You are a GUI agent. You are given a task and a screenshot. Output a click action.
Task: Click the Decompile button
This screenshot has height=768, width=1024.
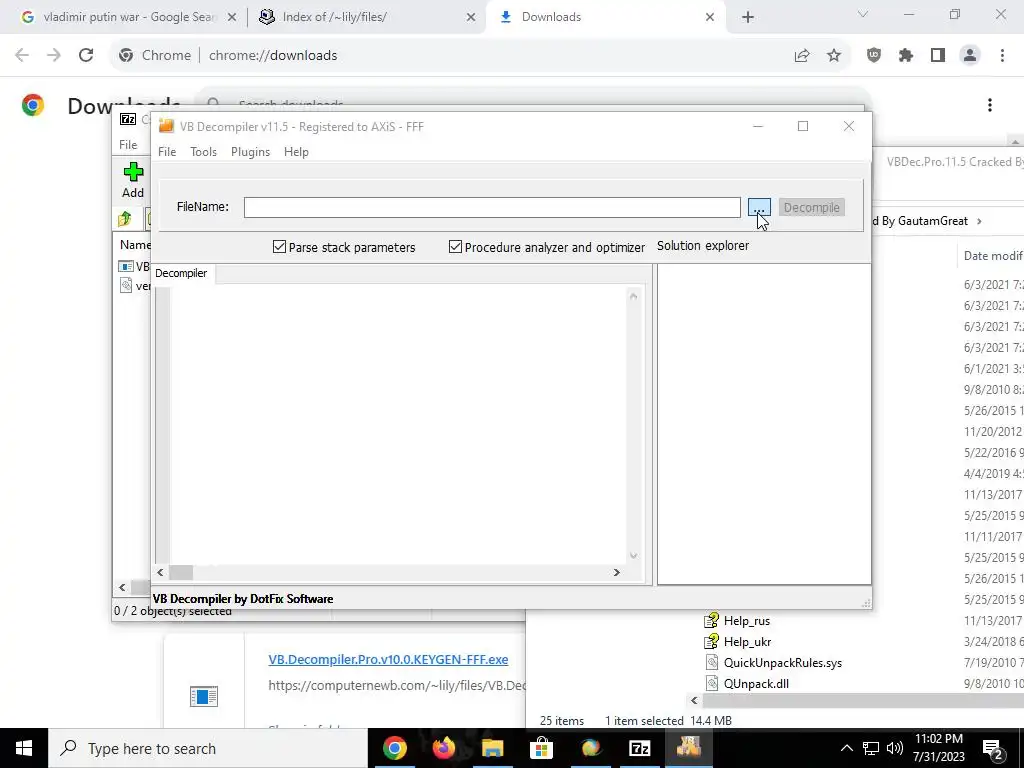pos(811,207)
